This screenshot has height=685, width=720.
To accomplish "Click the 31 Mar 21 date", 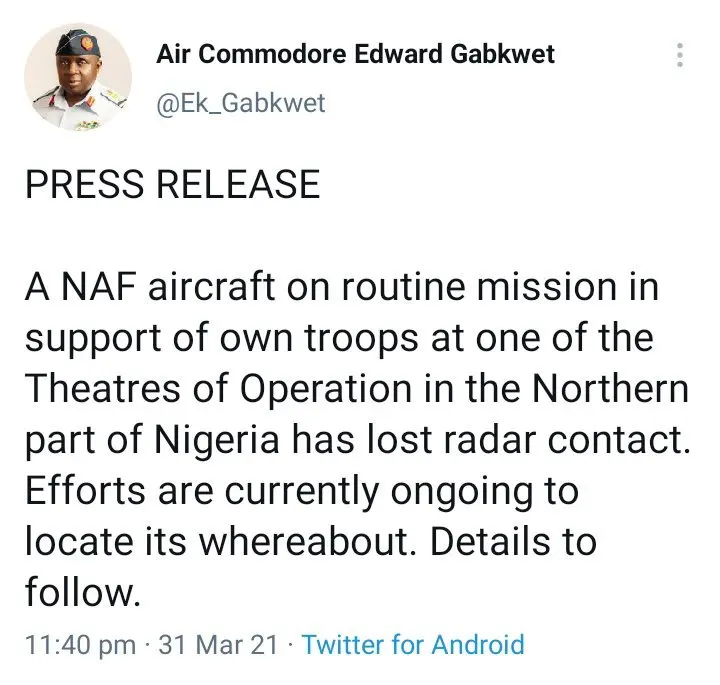I will tap(218, 645).
